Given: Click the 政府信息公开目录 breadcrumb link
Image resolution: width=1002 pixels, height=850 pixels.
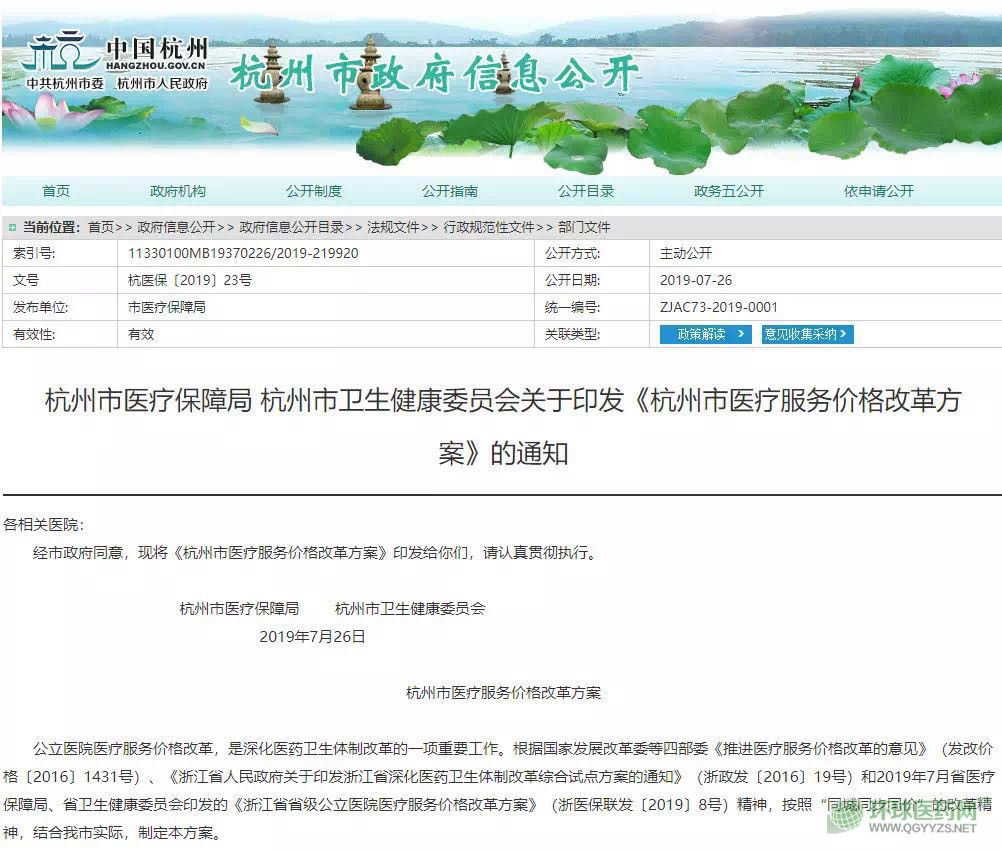Looking at the screenshot, I should coord(291,227).
